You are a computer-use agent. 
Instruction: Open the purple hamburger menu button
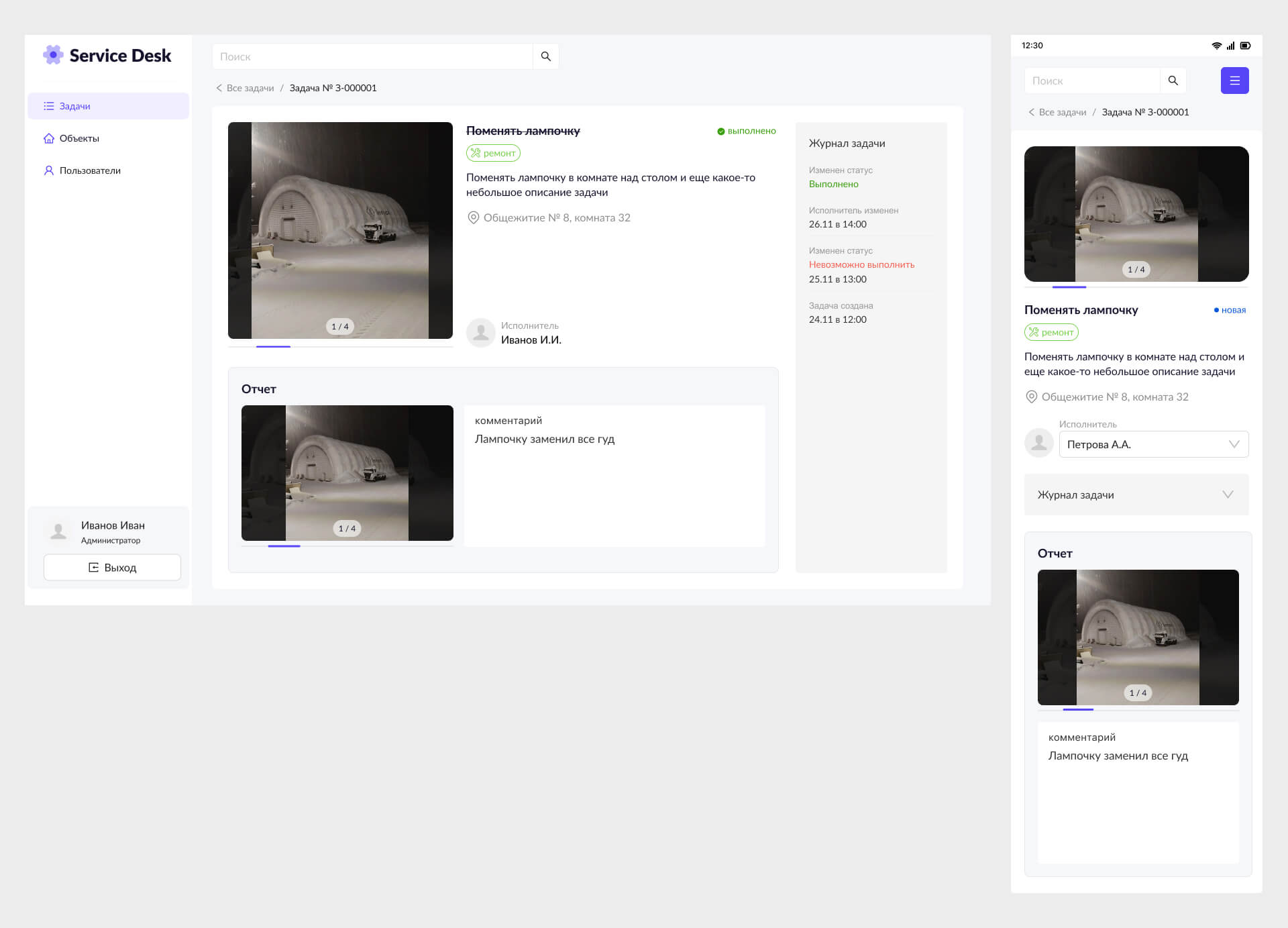coord(1234,81)
